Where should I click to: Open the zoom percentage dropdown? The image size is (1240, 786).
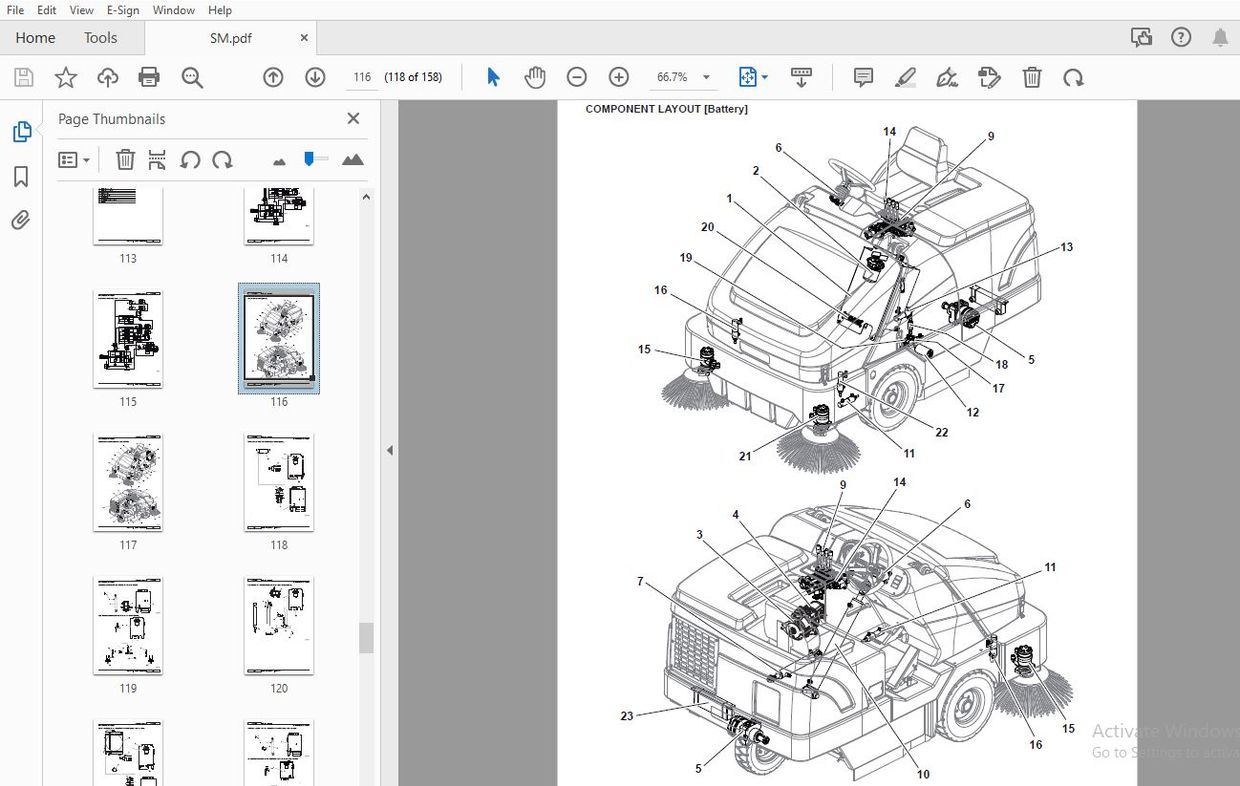(706, 77)
